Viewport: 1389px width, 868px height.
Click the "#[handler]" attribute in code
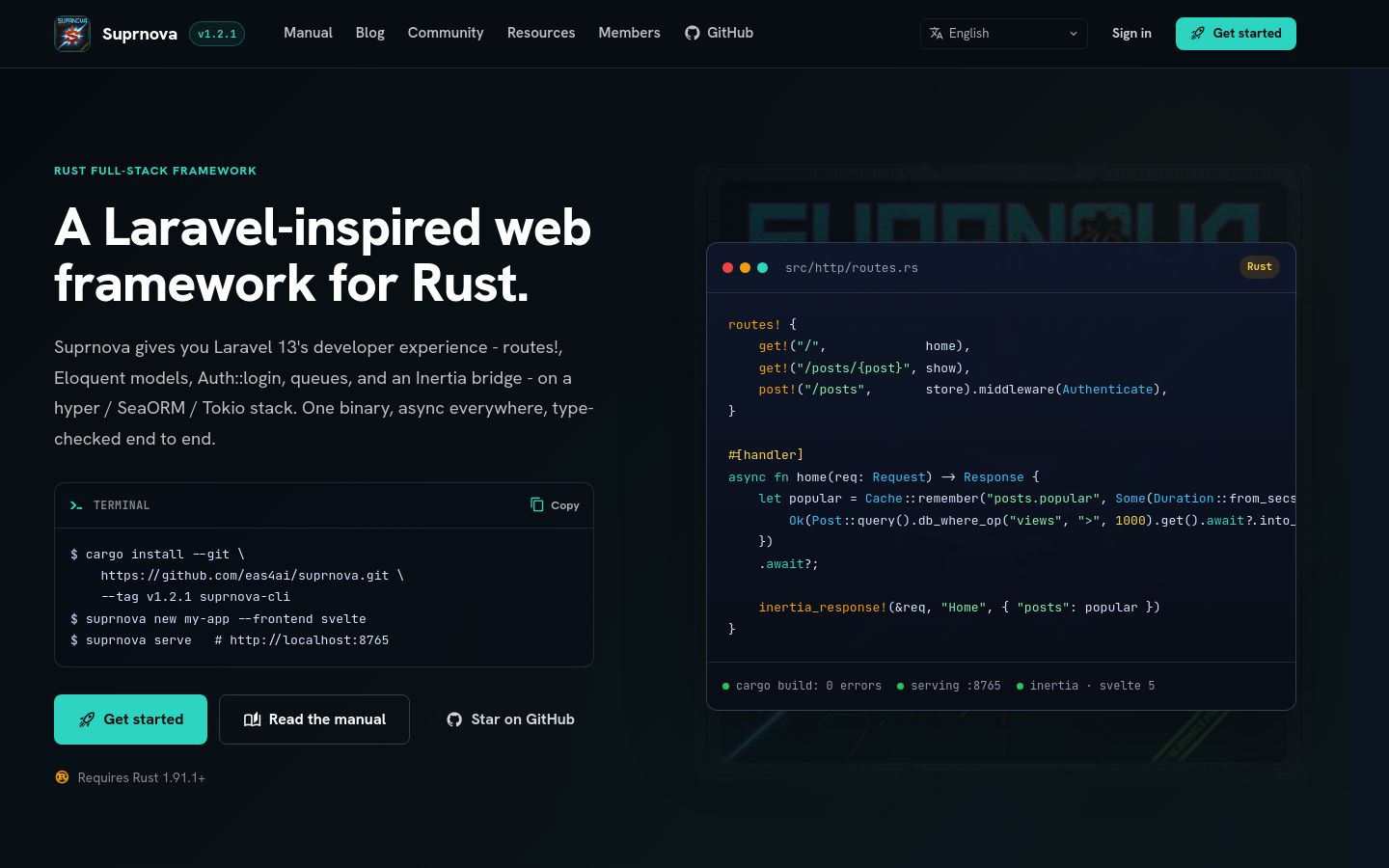(766, 455)
